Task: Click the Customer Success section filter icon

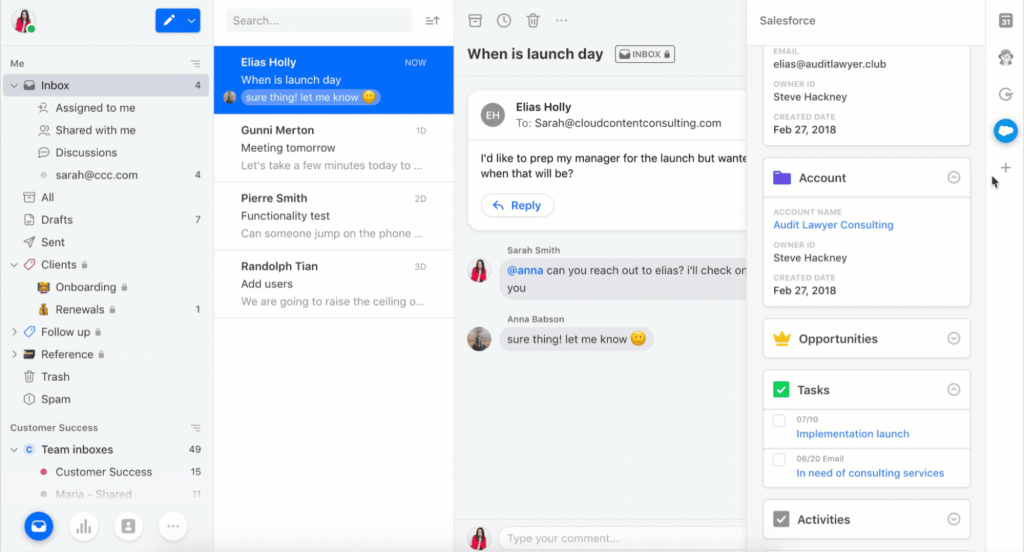Action: pos(195,428)
